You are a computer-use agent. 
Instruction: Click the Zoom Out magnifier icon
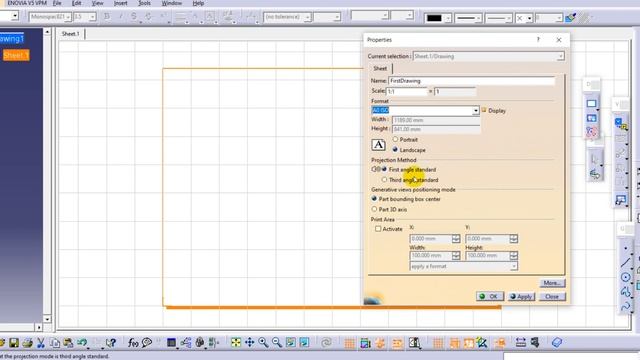point(277,342)
